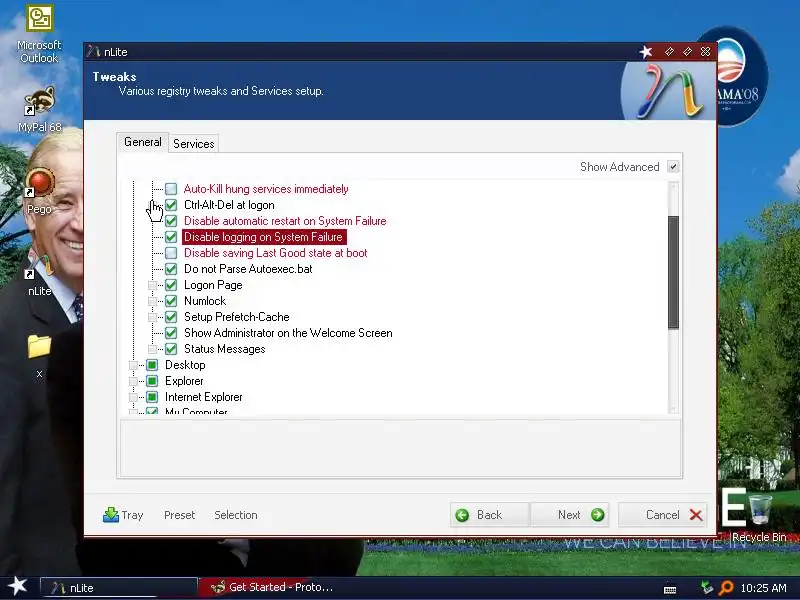Switch to the General tab
The height and width of the screenshot is (600, 800).
143,142
